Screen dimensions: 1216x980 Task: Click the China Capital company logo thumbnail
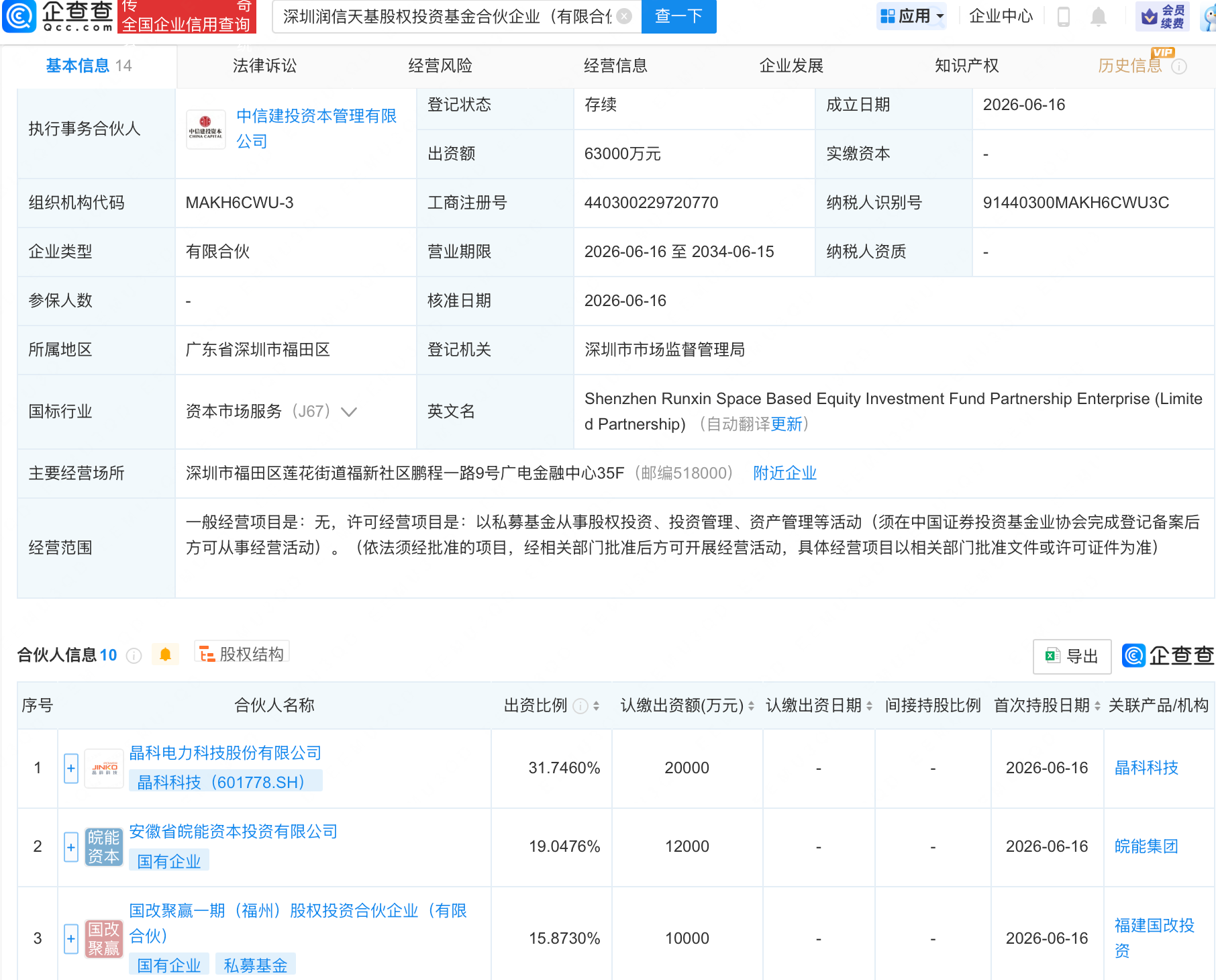(x=205, y=130)
